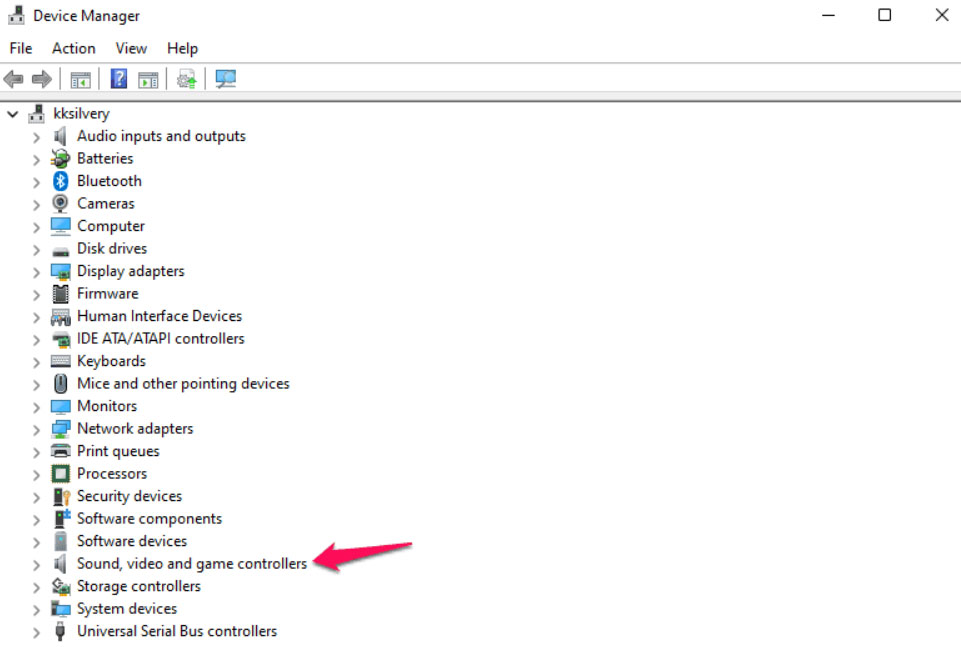Click the Bluetooth category icon
961x647 pixels.
click(60, 181)
